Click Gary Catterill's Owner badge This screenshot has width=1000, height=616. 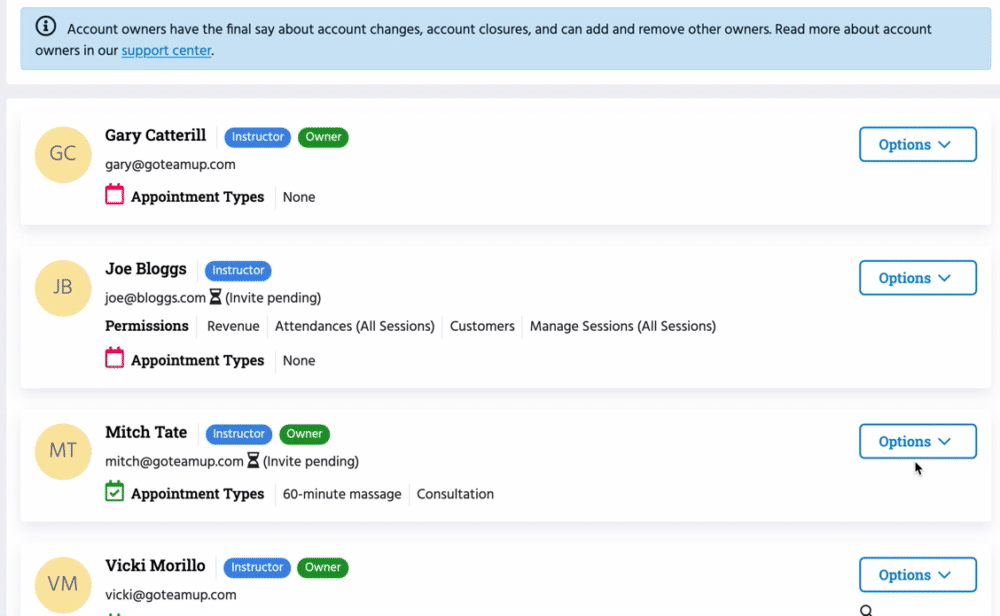pos(323,137)
